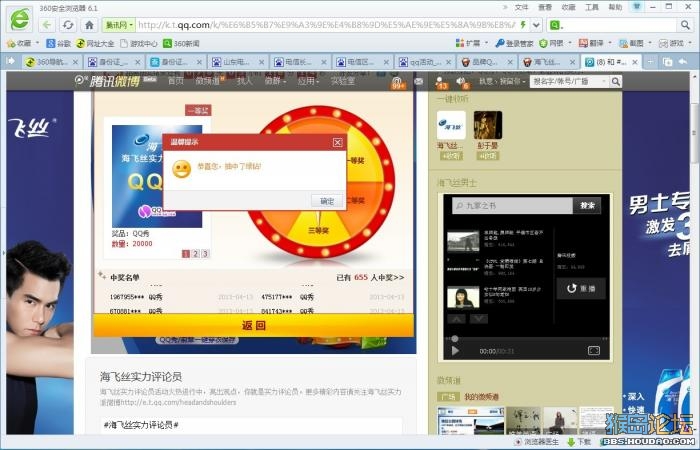The image size is (700, 450).
Task: Close the 360导航 tab
Action: (75, 62)
